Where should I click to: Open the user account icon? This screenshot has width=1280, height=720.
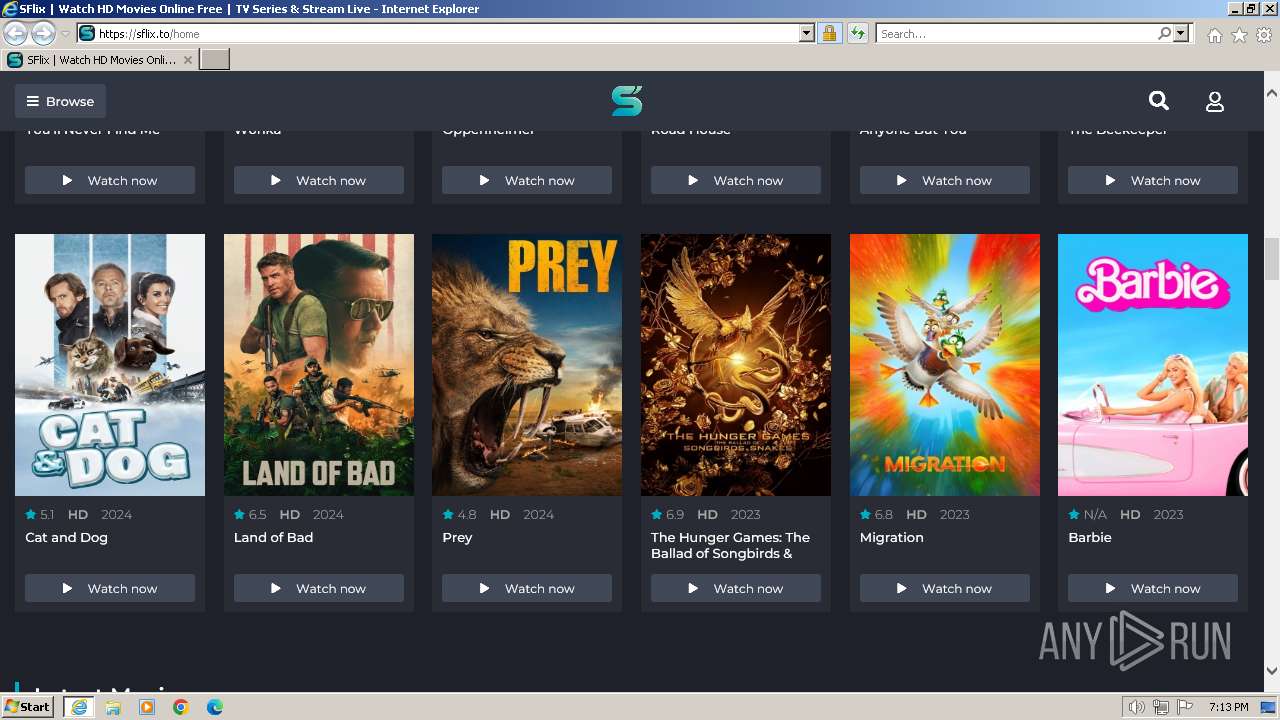pyautogui.click(x=1215, y=101)
